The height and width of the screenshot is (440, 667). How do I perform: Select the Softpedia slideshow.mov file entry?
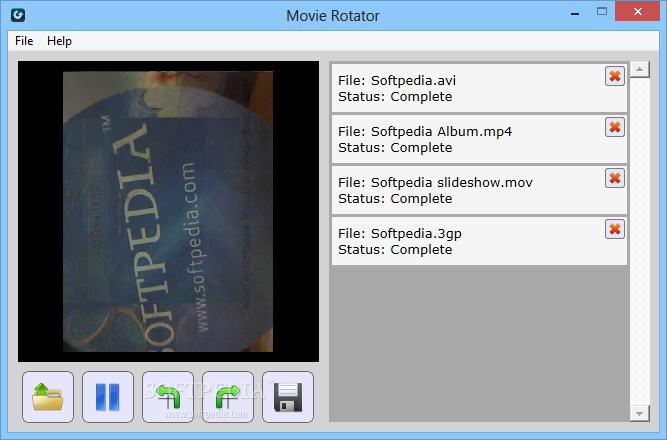click(x=479, y=190)
